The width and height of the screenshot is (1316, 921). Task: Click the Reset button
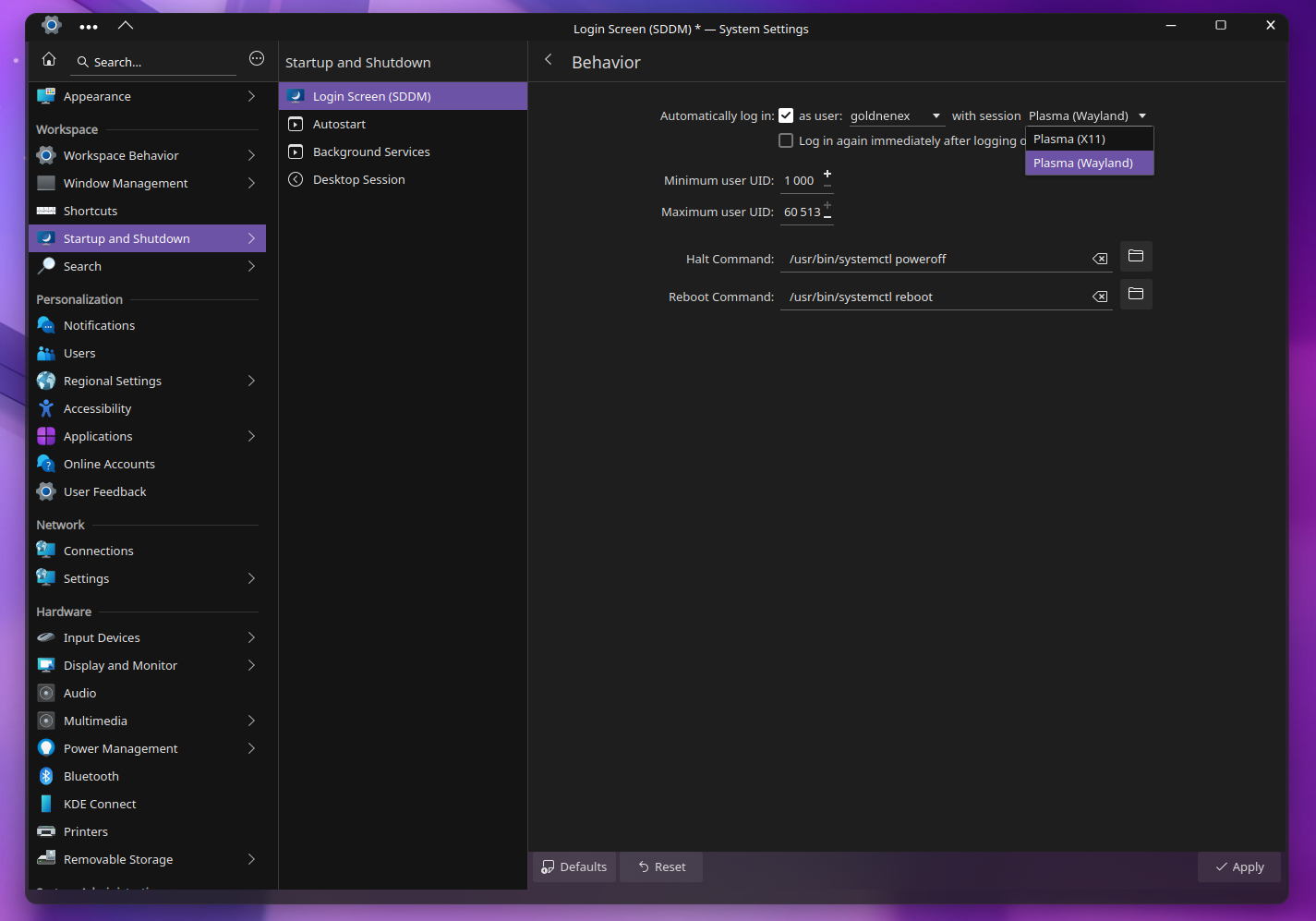[x=661, y=866]
